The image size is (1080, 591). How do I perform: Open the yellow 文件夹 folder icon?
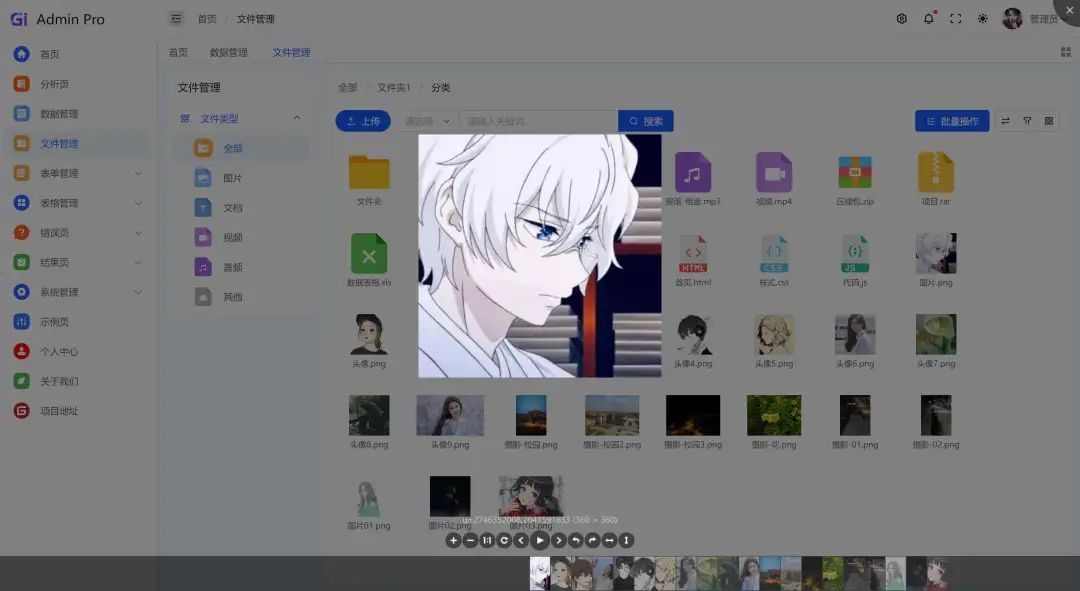pyautogui.click(x=369, y=172)
